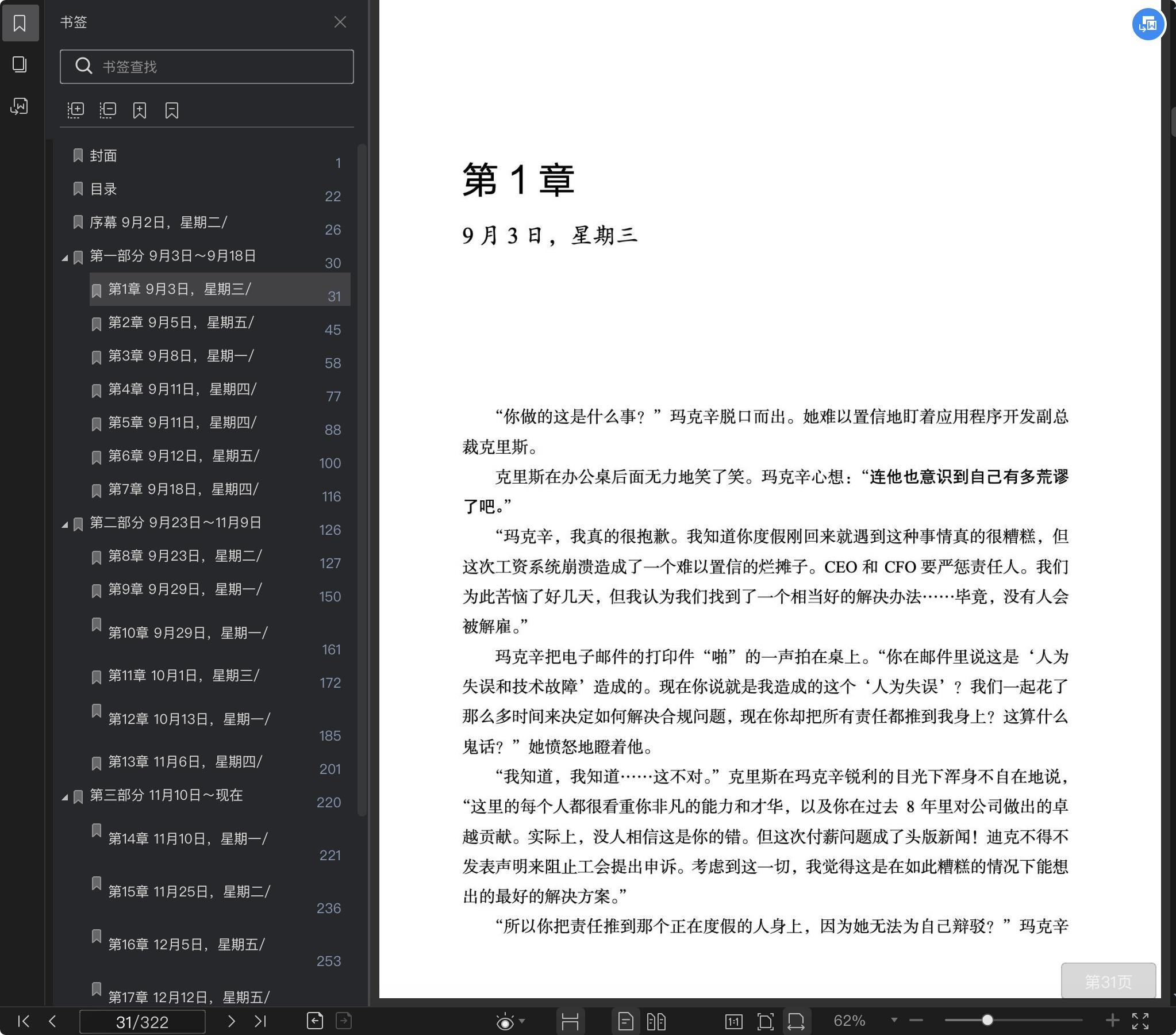The width and height of the screenshot is (1176, 1035).
Task: Delete bookmark icon in bookmark toolbar
Action: [x=172, y=110]
